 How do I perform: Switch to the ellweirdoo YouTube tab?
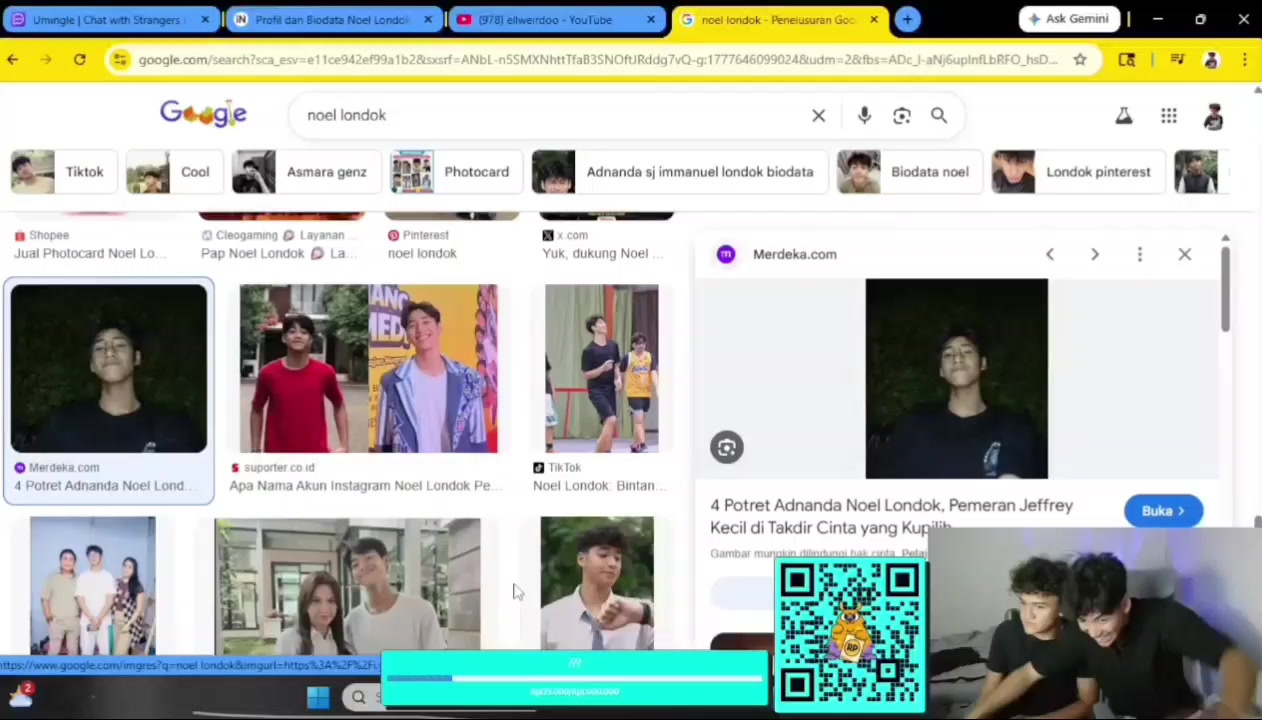[x=554, y=20]
